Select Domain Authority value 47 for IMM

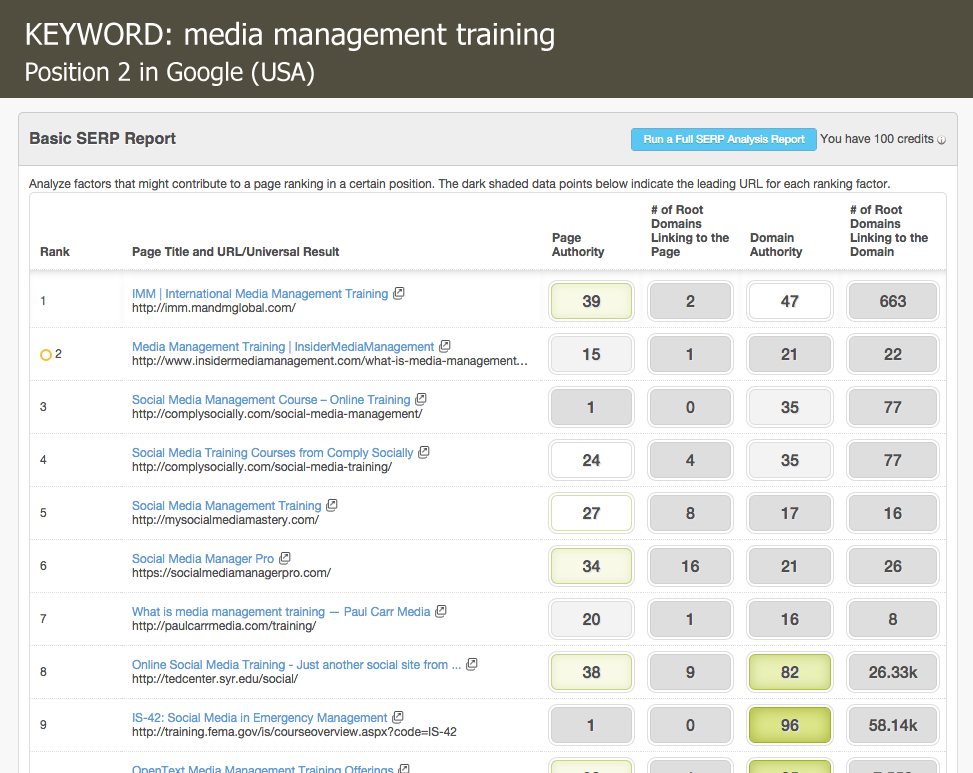(x=789, y=302)
